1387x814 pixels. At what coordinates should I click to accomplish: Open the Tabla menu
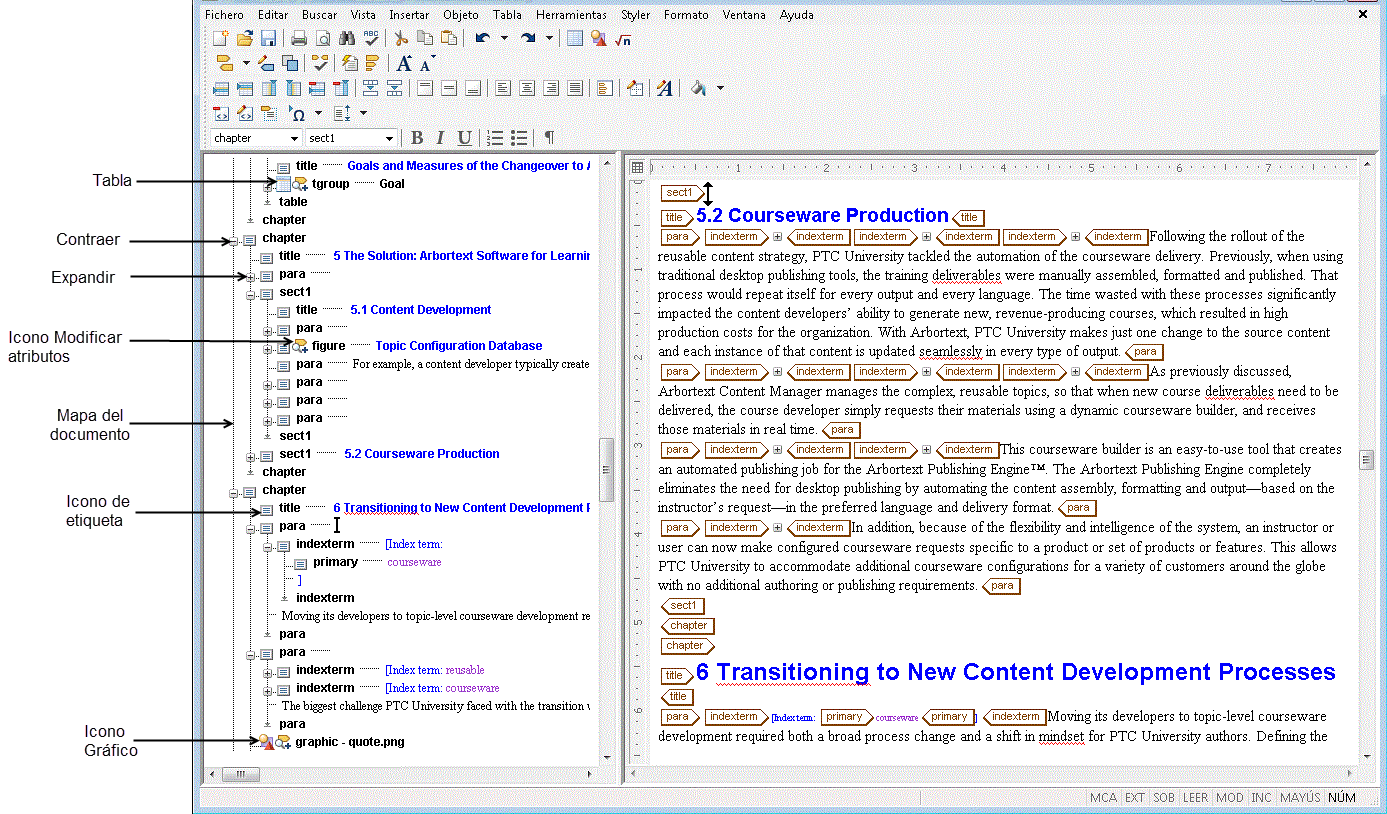pyautogui.click(x=507, y=15)
